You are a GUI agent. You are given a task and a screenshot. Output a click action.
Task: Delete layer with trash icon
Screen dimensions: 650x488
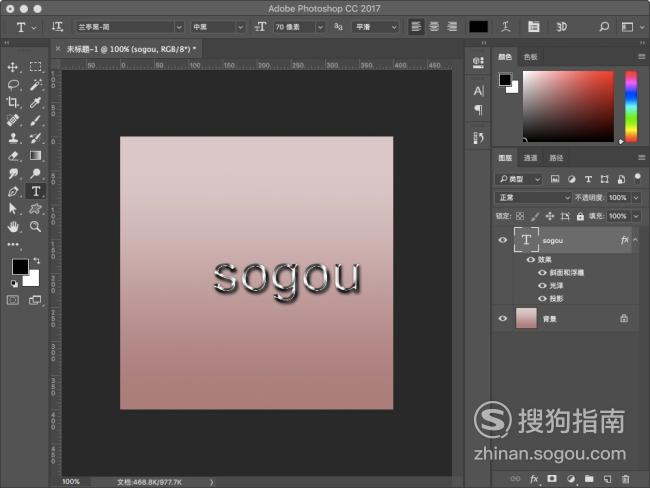(x=625, y=479)
